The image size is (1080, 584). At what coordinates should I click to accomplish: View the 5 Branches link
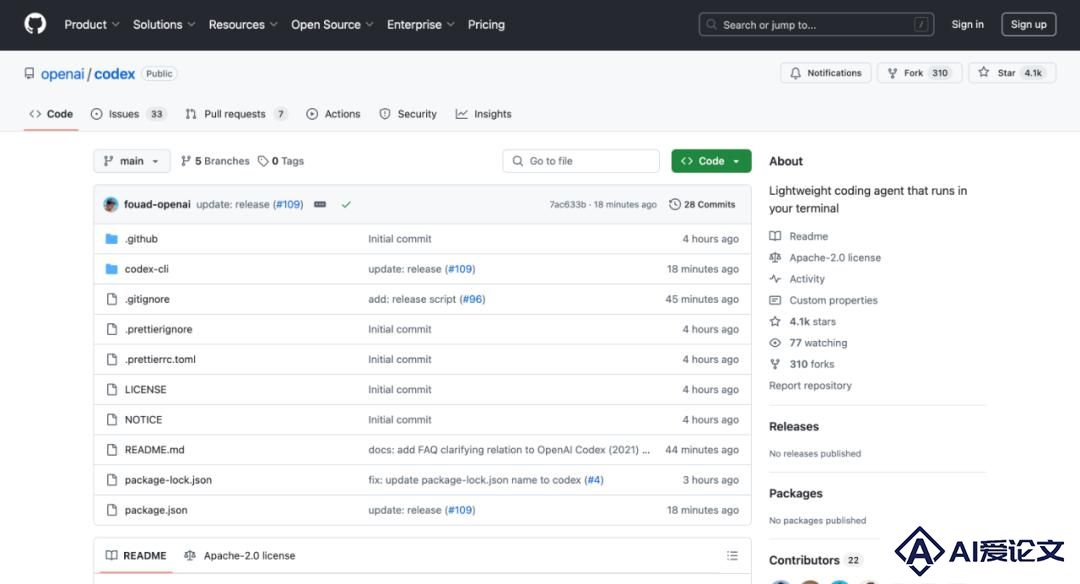(x=215, y=161)
